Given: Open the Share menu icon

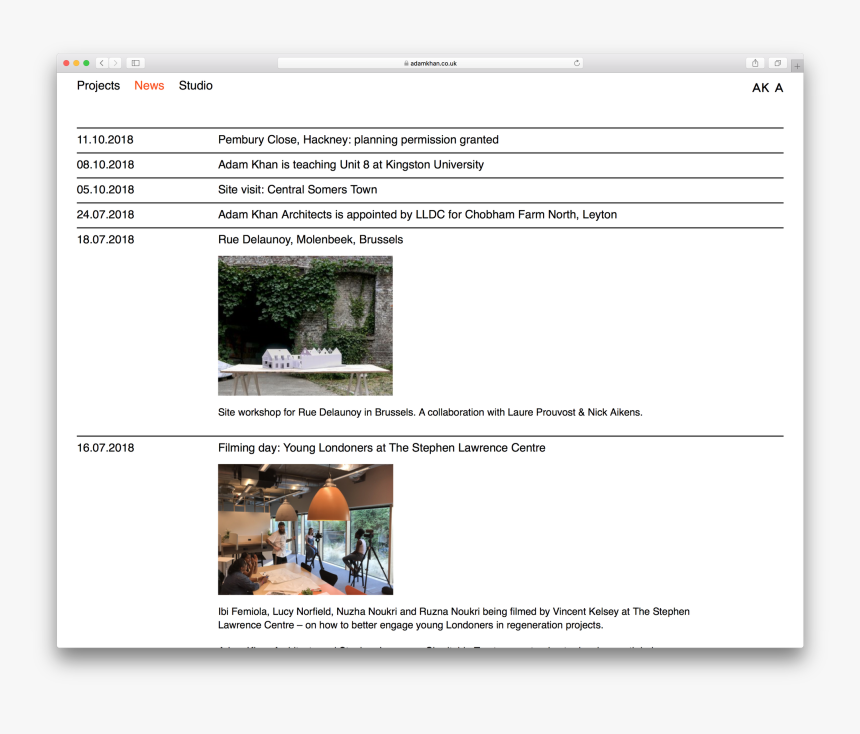Looking at the screenshot, I should [756, 62].
